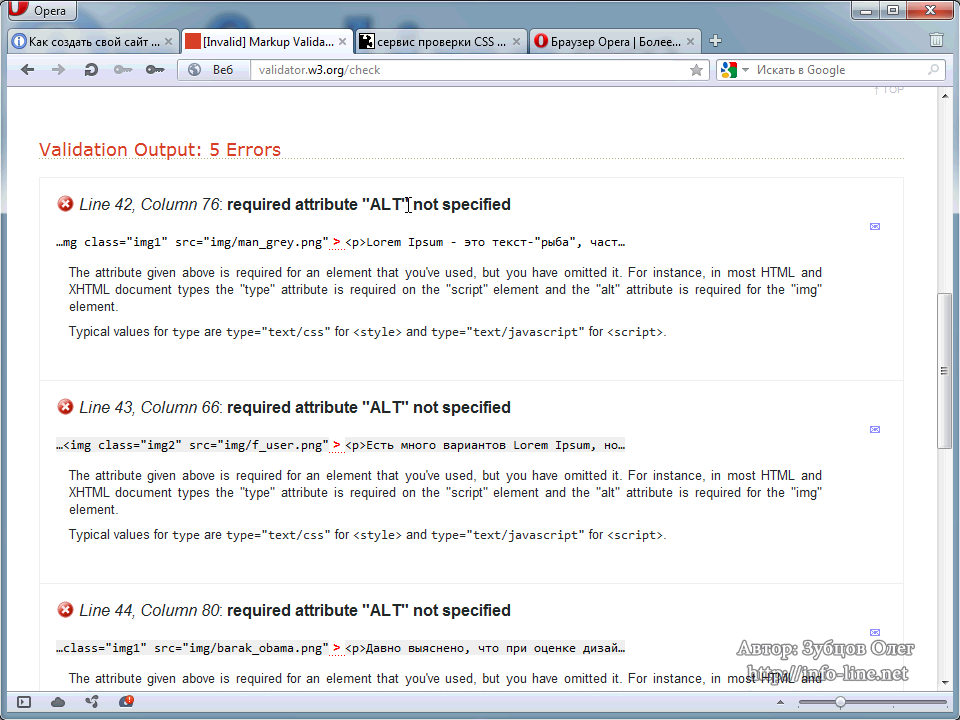The height and width of the screenshot is (720, 960).
Task: Open the Opera main menu button
Action: point(40,11)
